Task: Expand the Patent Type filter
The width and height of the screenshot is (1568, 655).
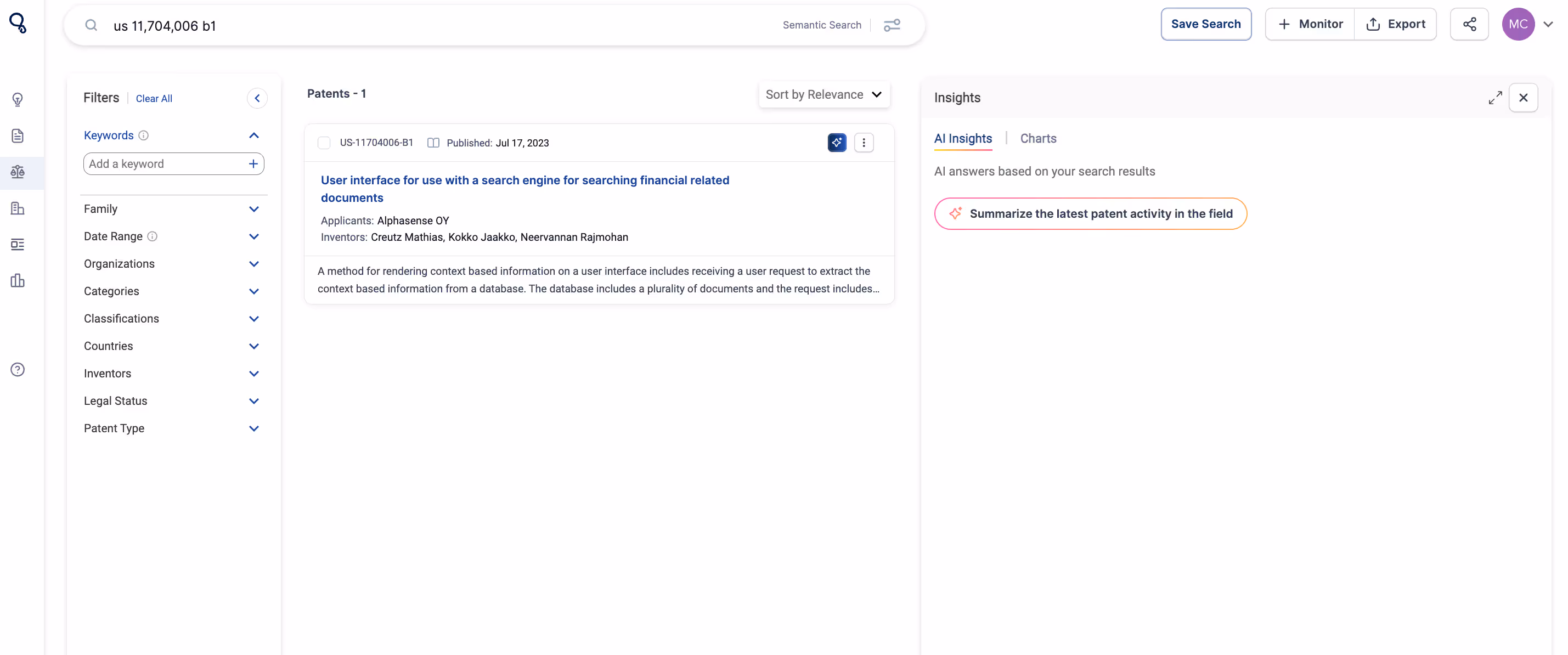Action: click(x=254, y=428)
